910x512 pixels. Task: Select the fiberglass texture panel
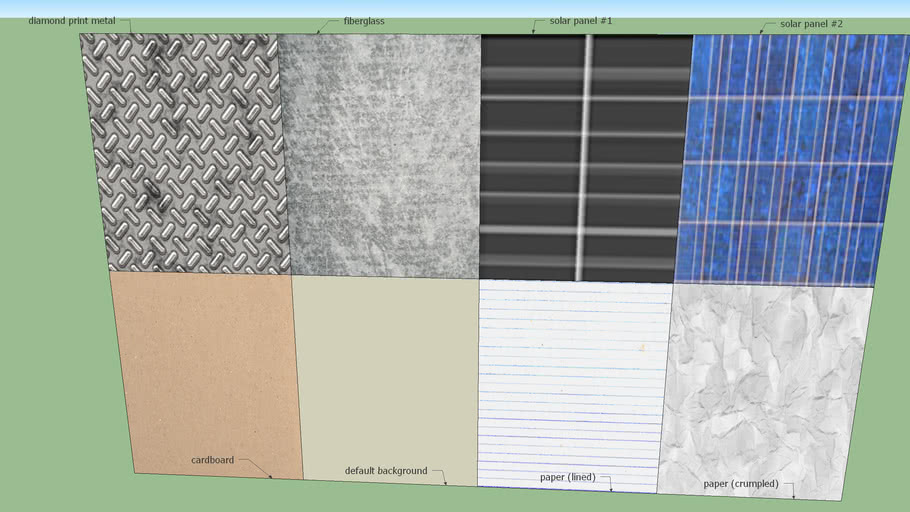click(x=380, y=156)
